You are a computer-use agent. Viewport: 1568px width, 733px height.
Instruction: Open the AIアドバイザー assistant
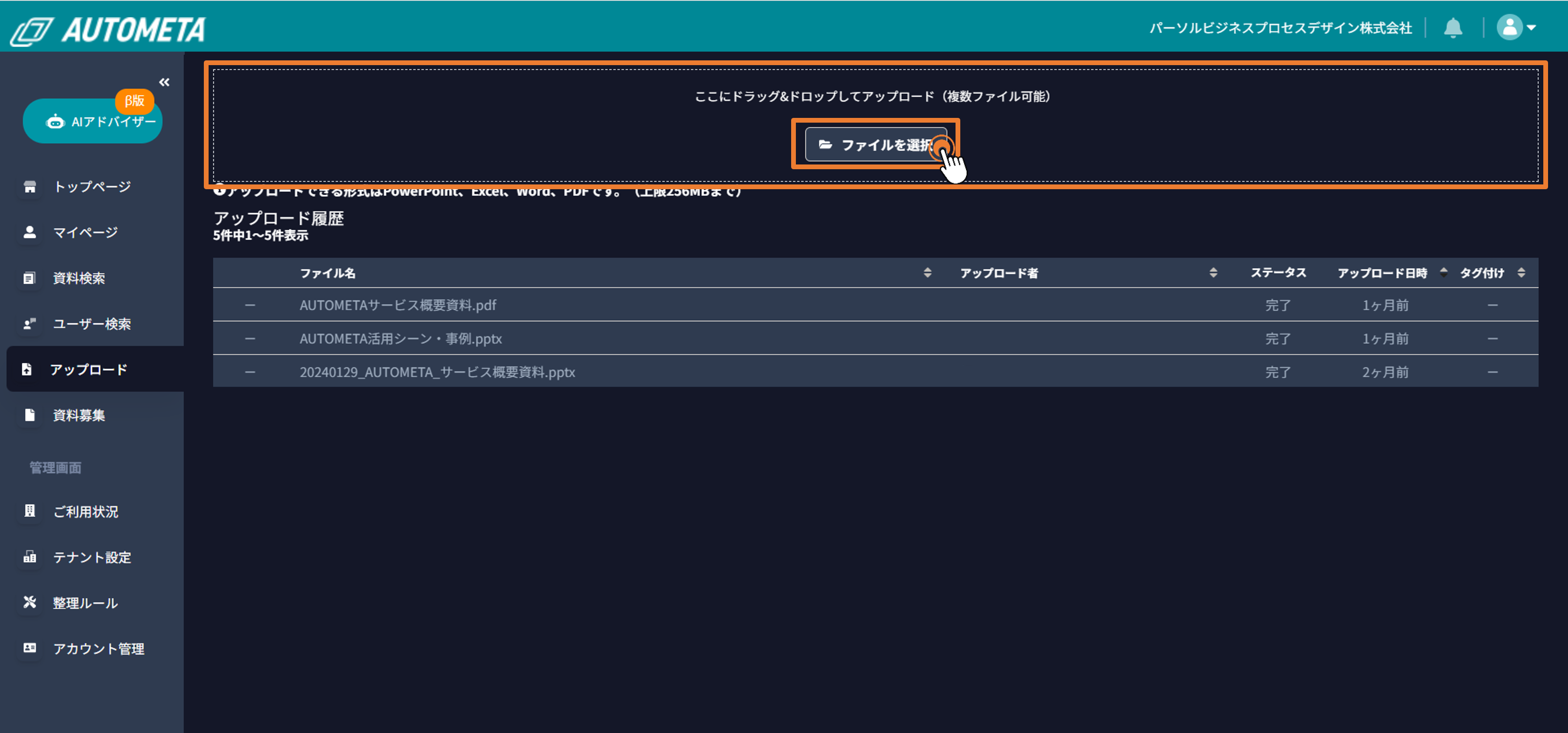[93, 122]
